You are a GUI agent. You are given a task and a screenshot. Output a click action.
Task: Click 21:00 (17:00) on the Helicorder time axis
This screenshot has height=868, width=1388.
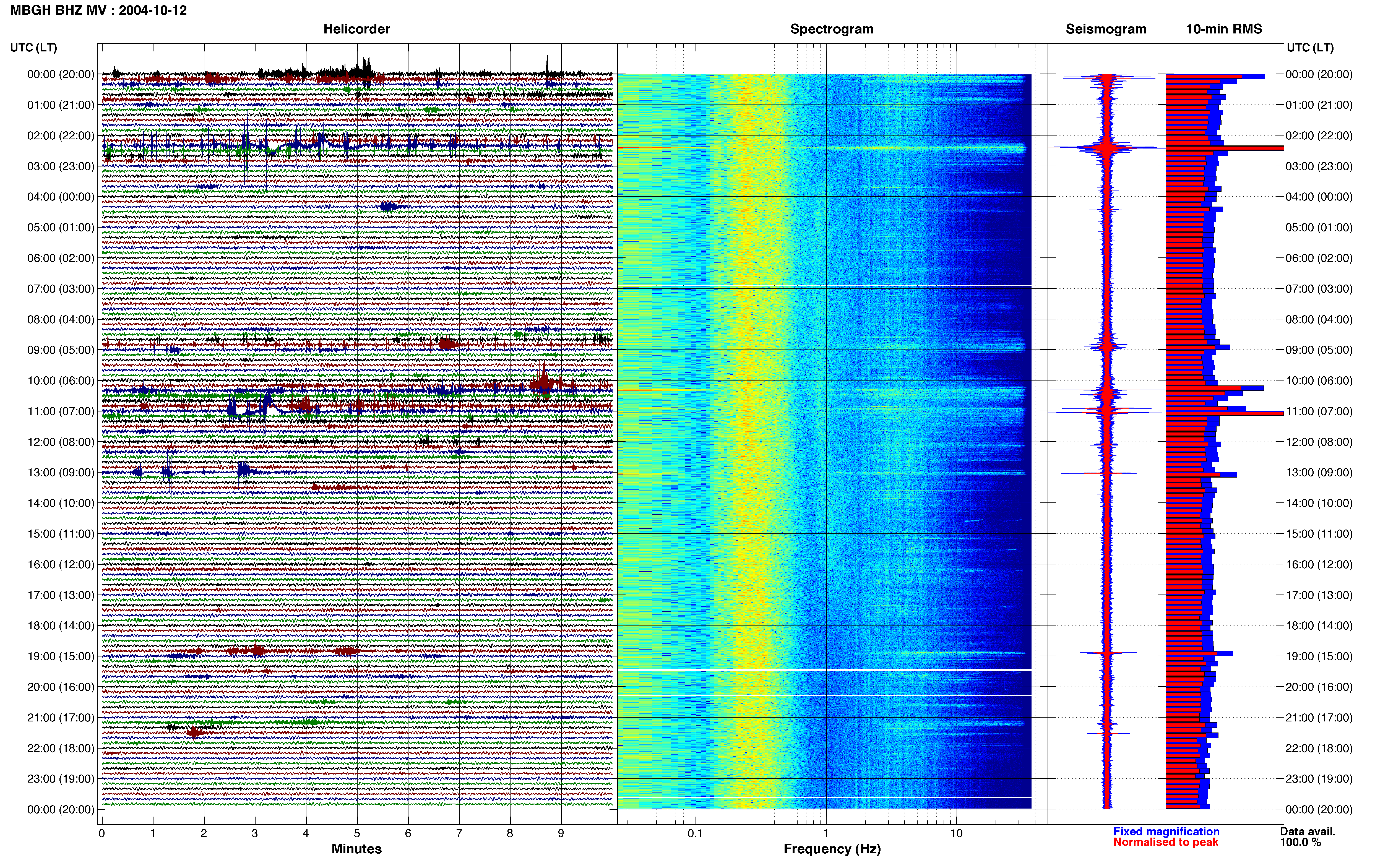[61, 718]
